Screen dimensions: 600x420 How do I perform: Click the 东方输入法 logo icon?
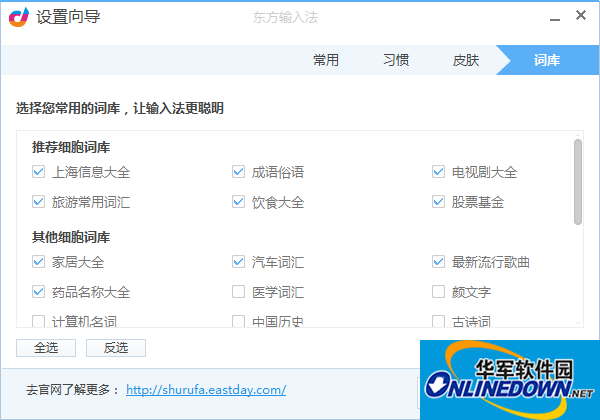19,17
